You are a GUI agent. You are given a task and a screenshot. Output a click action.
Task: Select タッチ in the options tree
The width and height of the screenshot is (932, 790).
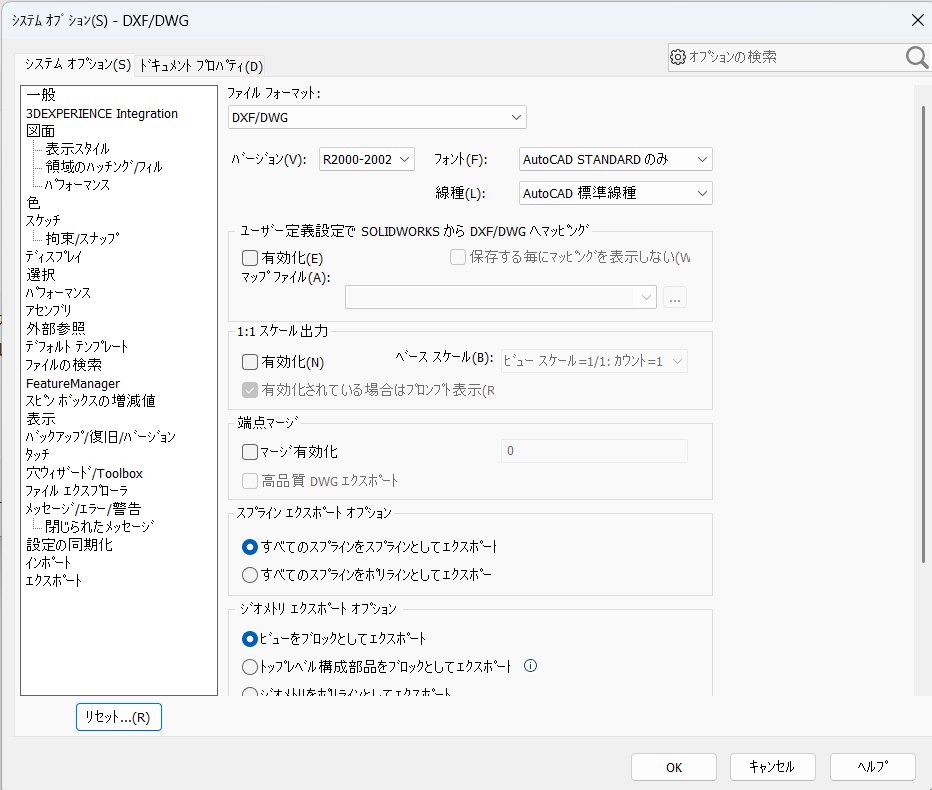coord(37,455)
